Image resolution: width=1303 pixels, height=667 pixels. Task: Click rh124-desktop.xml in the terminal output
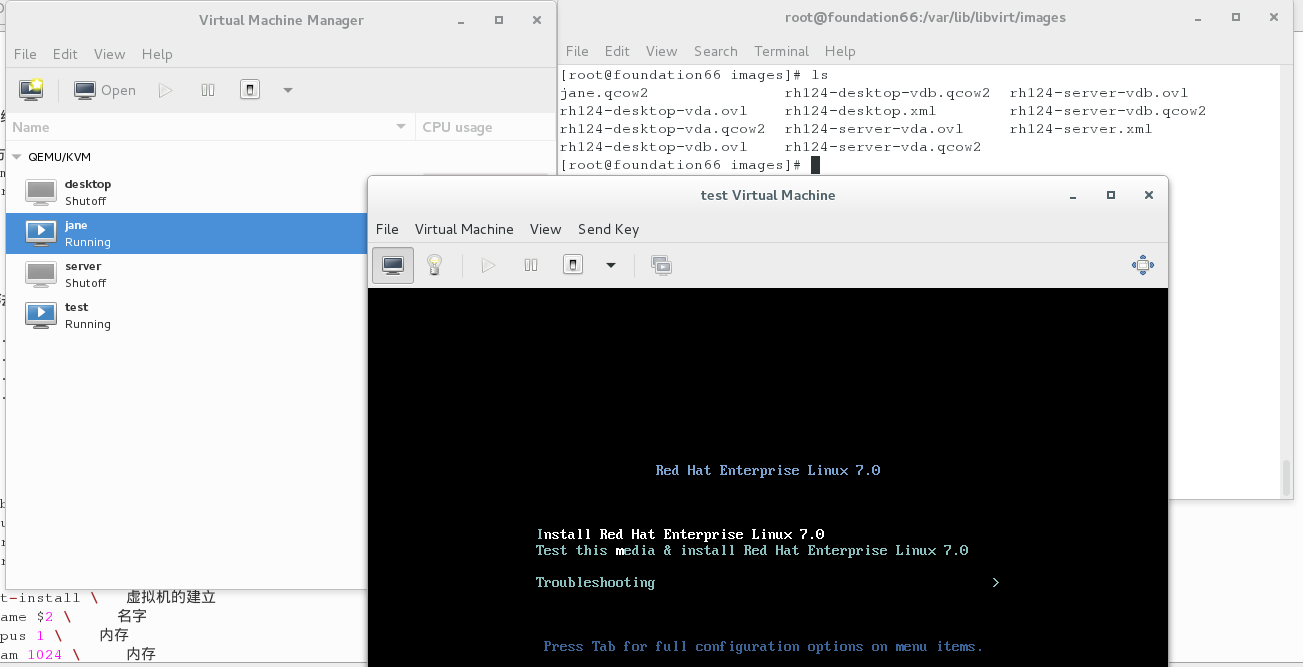click(x=860, y=111)
